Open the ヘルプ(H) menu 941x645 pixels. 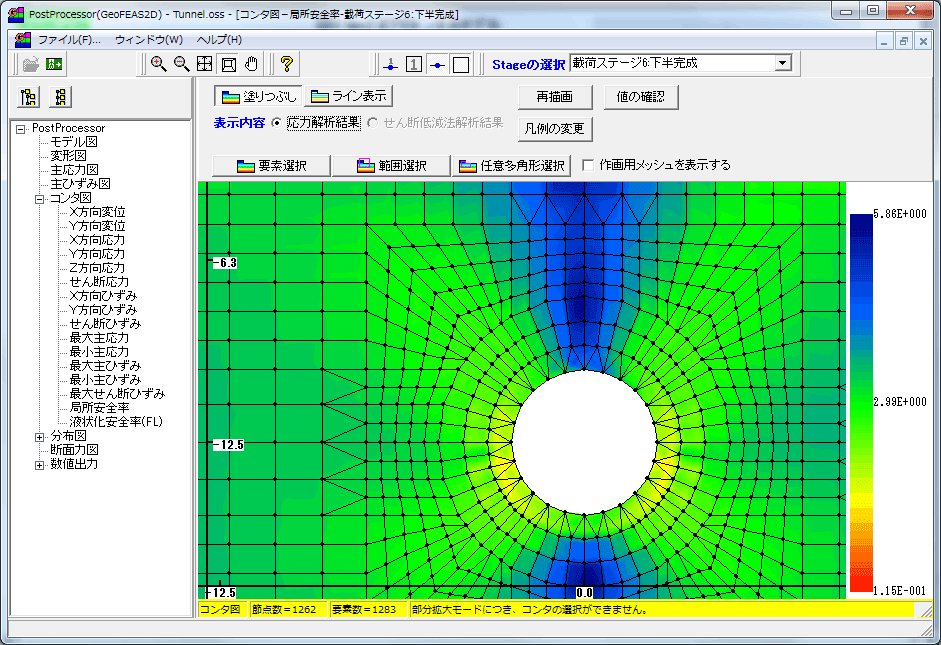[x=219, y=40]
